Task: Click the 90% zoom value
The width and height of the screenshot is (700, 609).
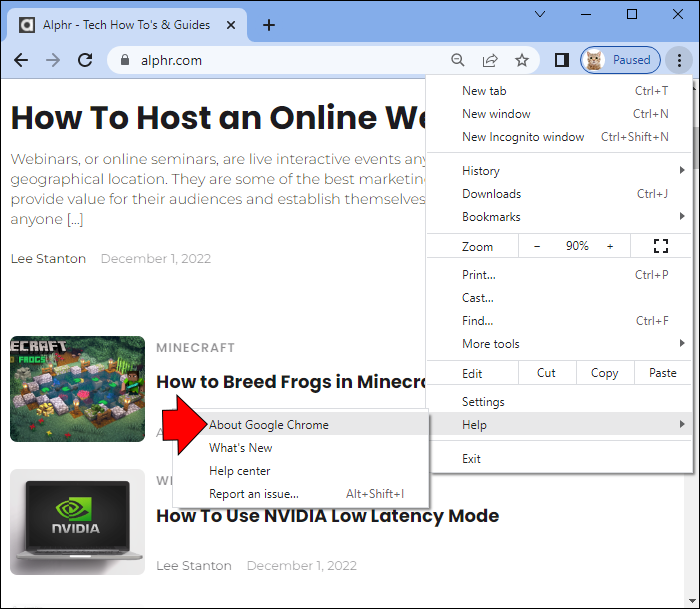Action: tap(577, 246)
